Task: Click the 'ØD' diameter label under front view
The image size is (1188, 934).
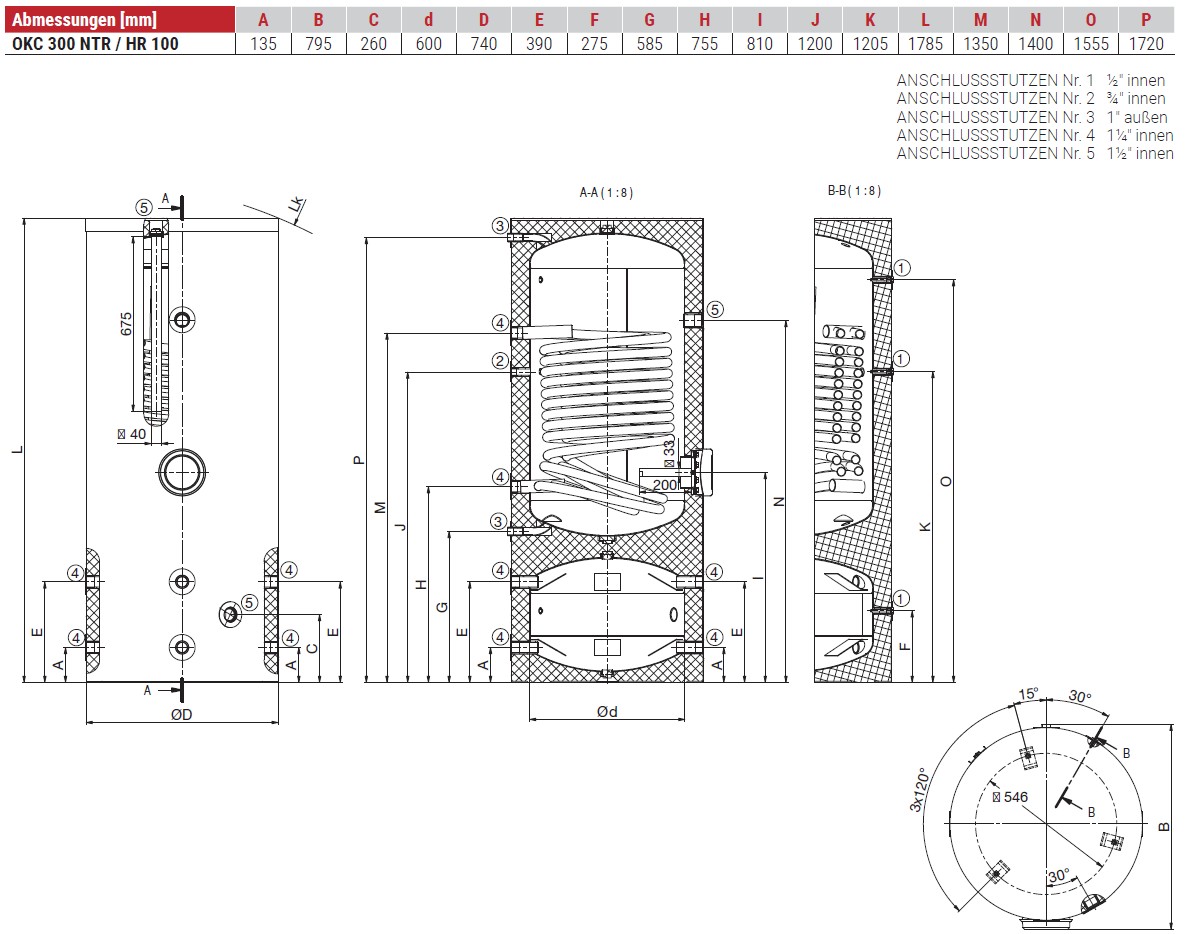Action: click(182, 714)
